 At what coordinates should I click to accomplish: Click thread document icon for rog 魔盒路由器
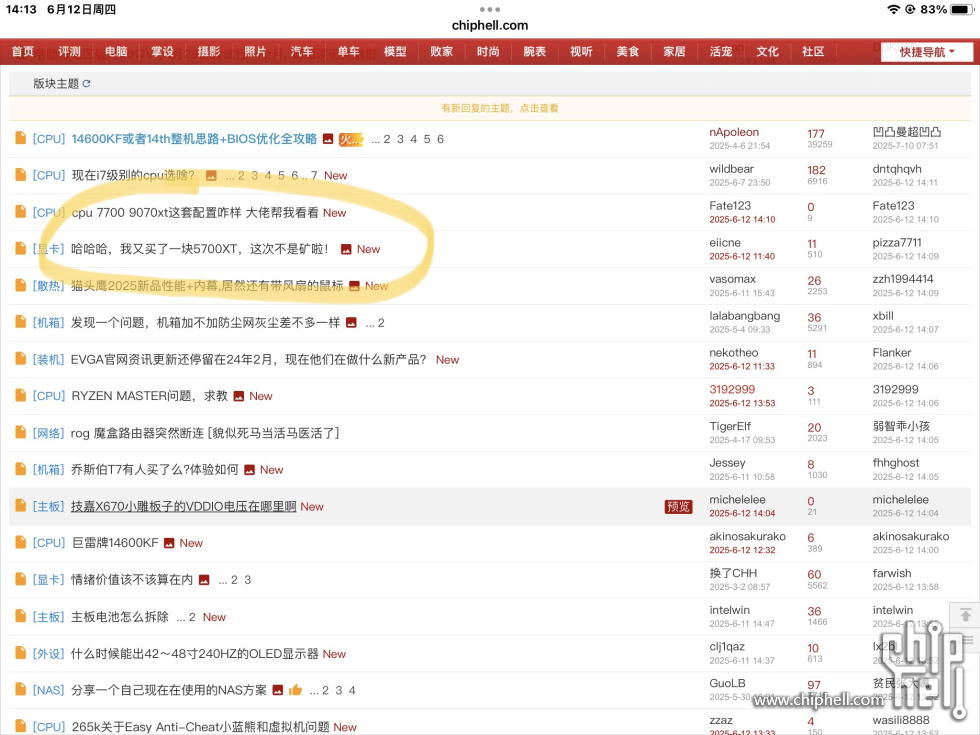pyautogui.click(x=21, y=432)
